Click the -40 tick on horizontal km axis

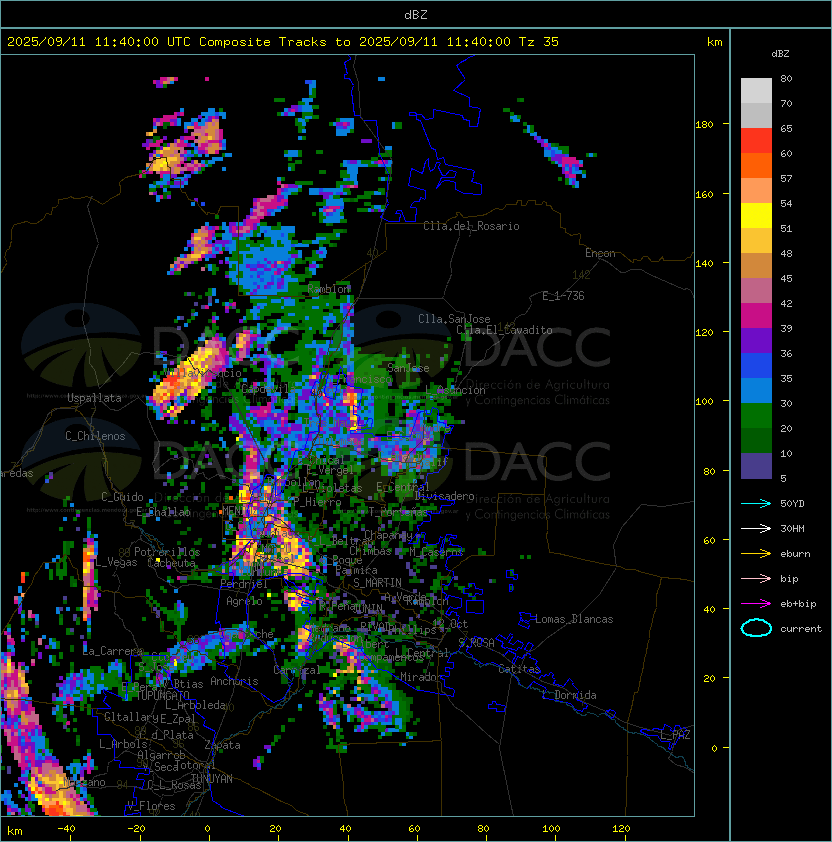[66, 829]
